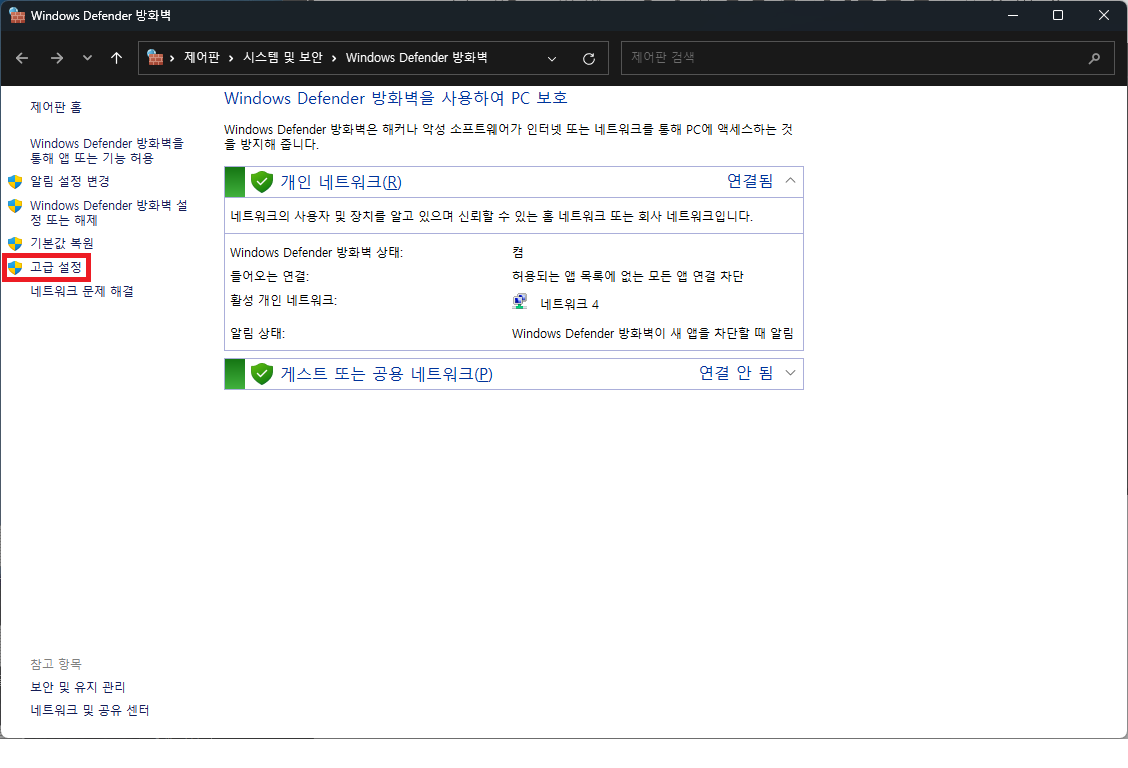The height and width of the screenshot is (768, 1128).
Task: Open 제어판 홈 link
Action: [56, 107]
